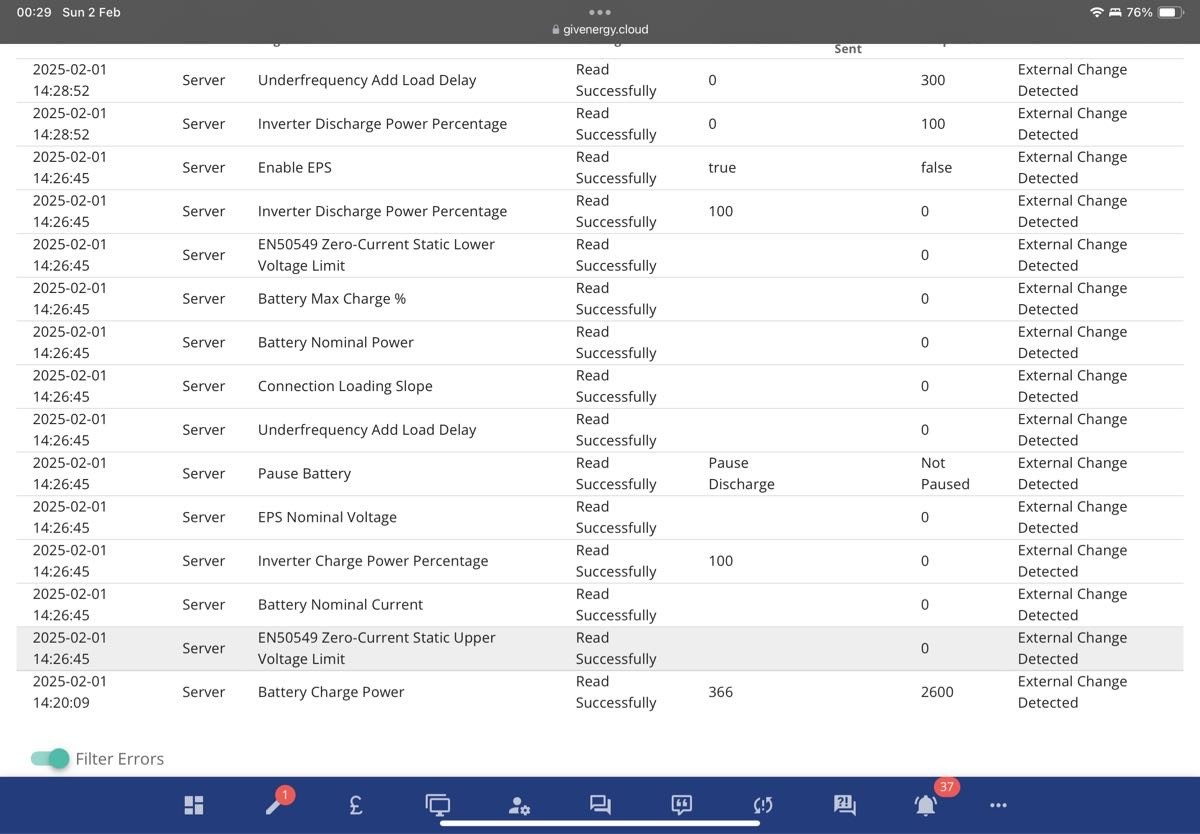Select the Enable EPS row
Screen dimensions: 1200x834
(x=600, y=168)
